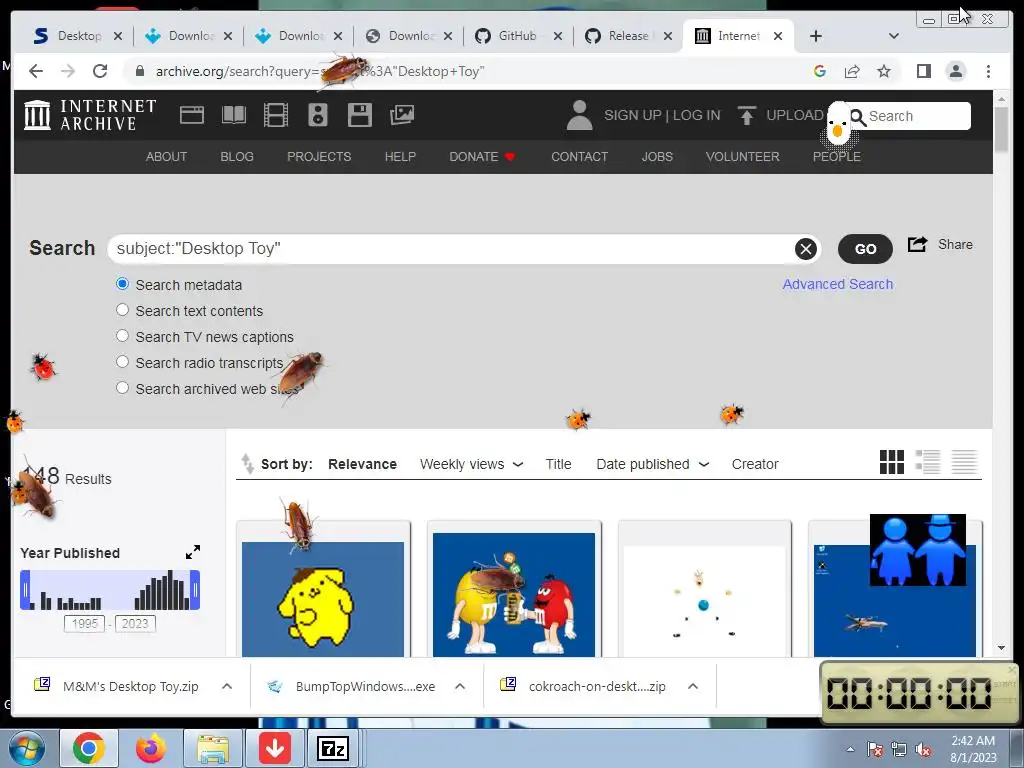Screen dimensions: 1024x768
Task: Open the ABOUT menu item
Action: (x=167, y=157)
